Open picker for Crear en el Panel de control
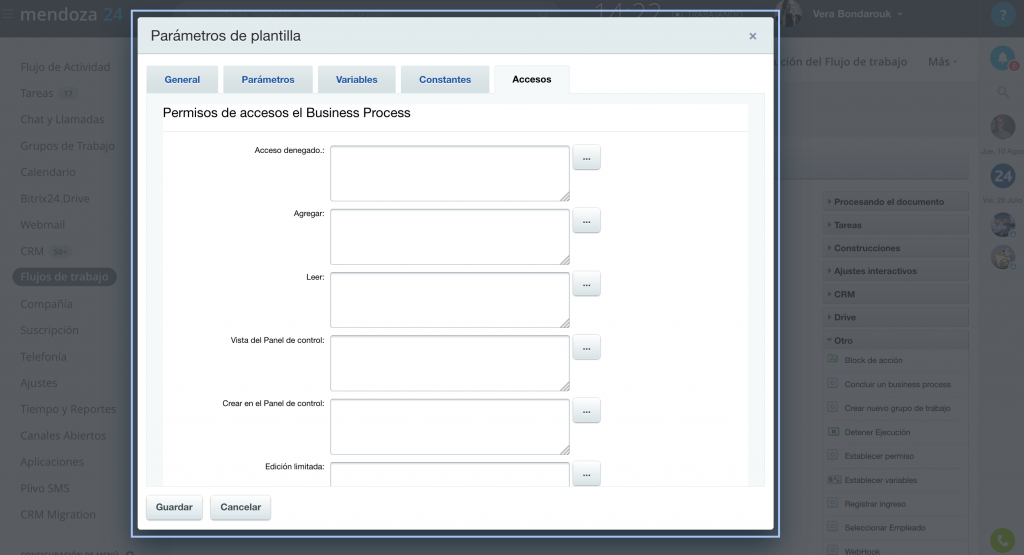Viewport: 1024px width, 555px height. 586,411
